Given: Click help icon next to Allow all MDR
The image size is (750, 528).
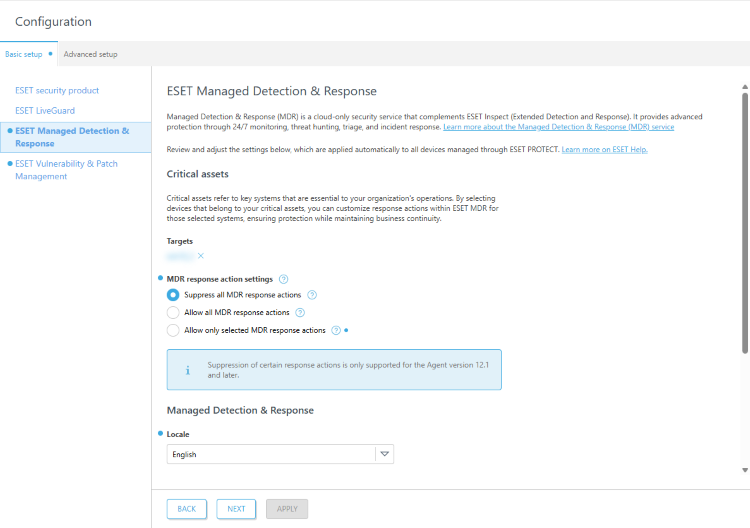Looking at the screenshot, I should pos(300,313).
